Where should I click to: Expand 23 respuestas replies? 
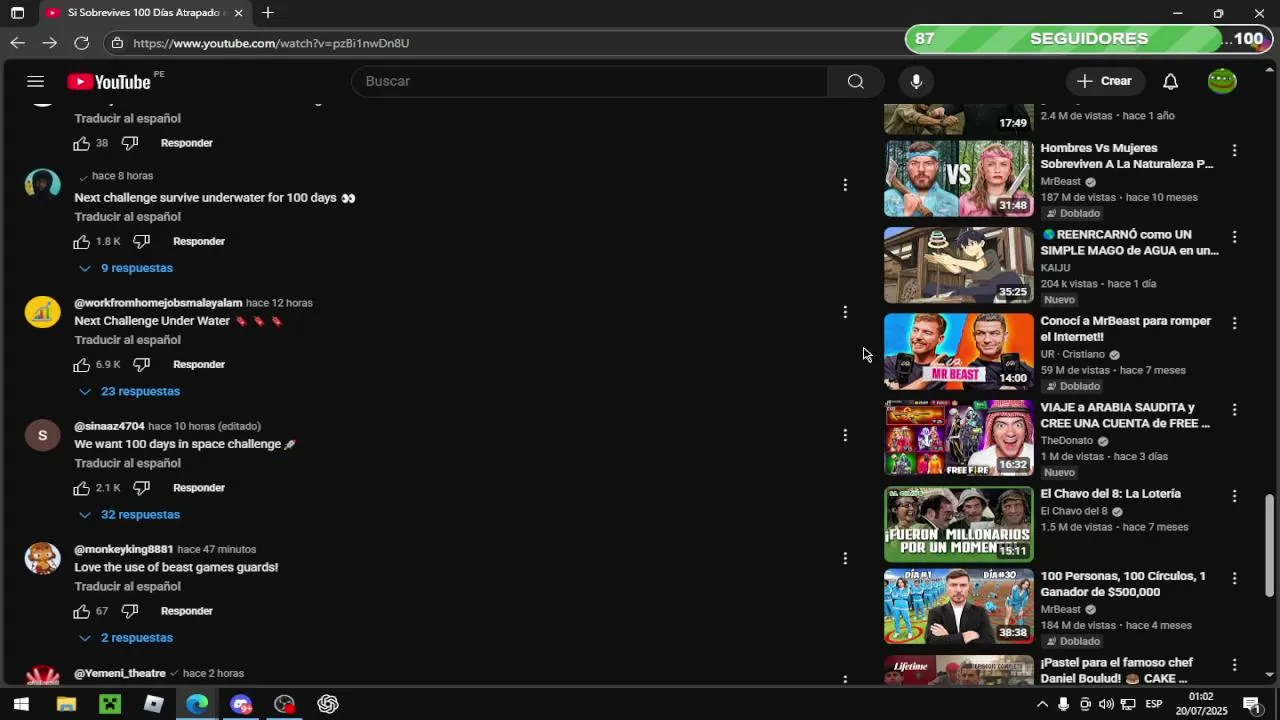point(130,391)
